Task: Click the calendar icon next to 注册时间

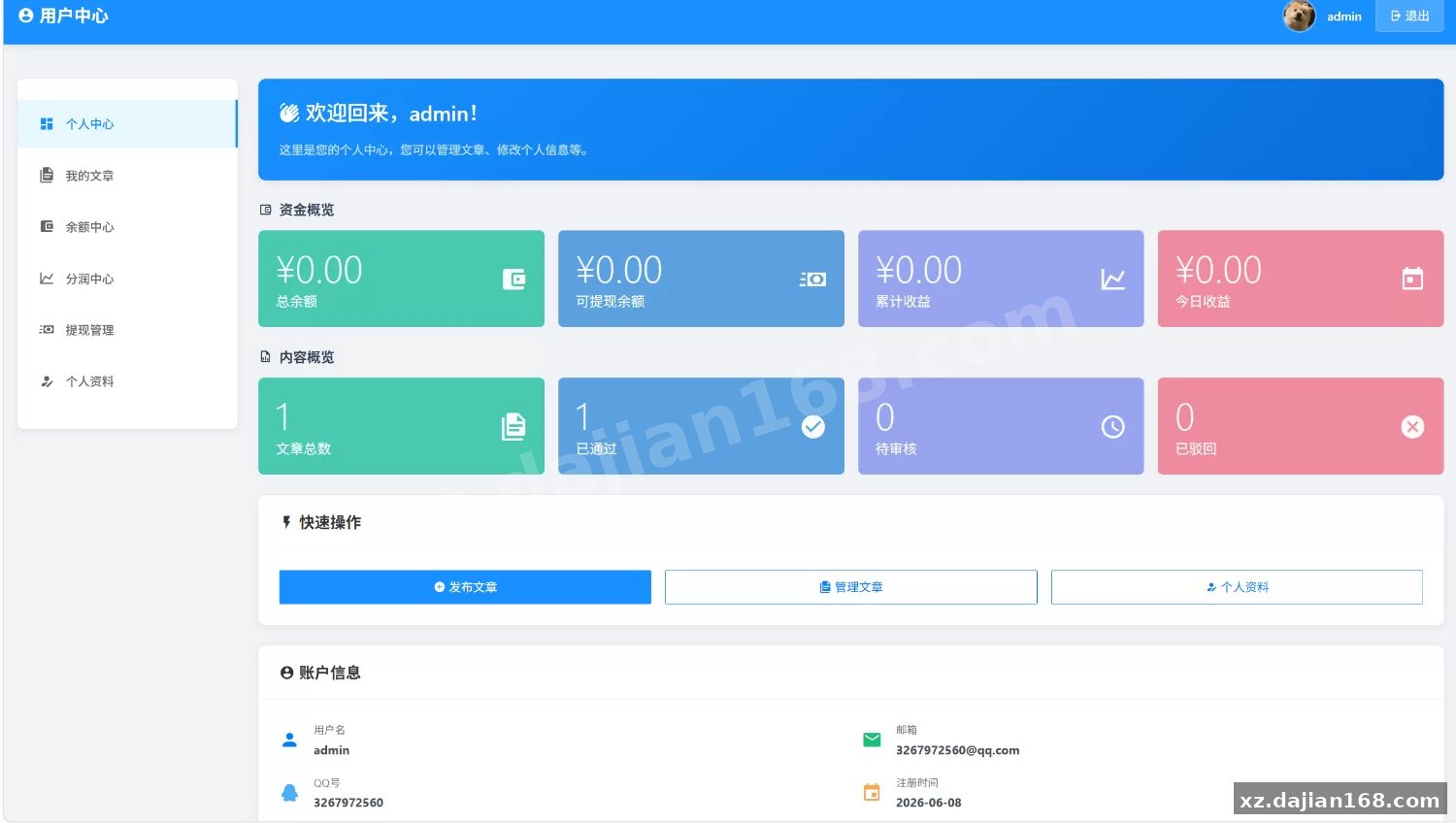Action: click(872, 792)
